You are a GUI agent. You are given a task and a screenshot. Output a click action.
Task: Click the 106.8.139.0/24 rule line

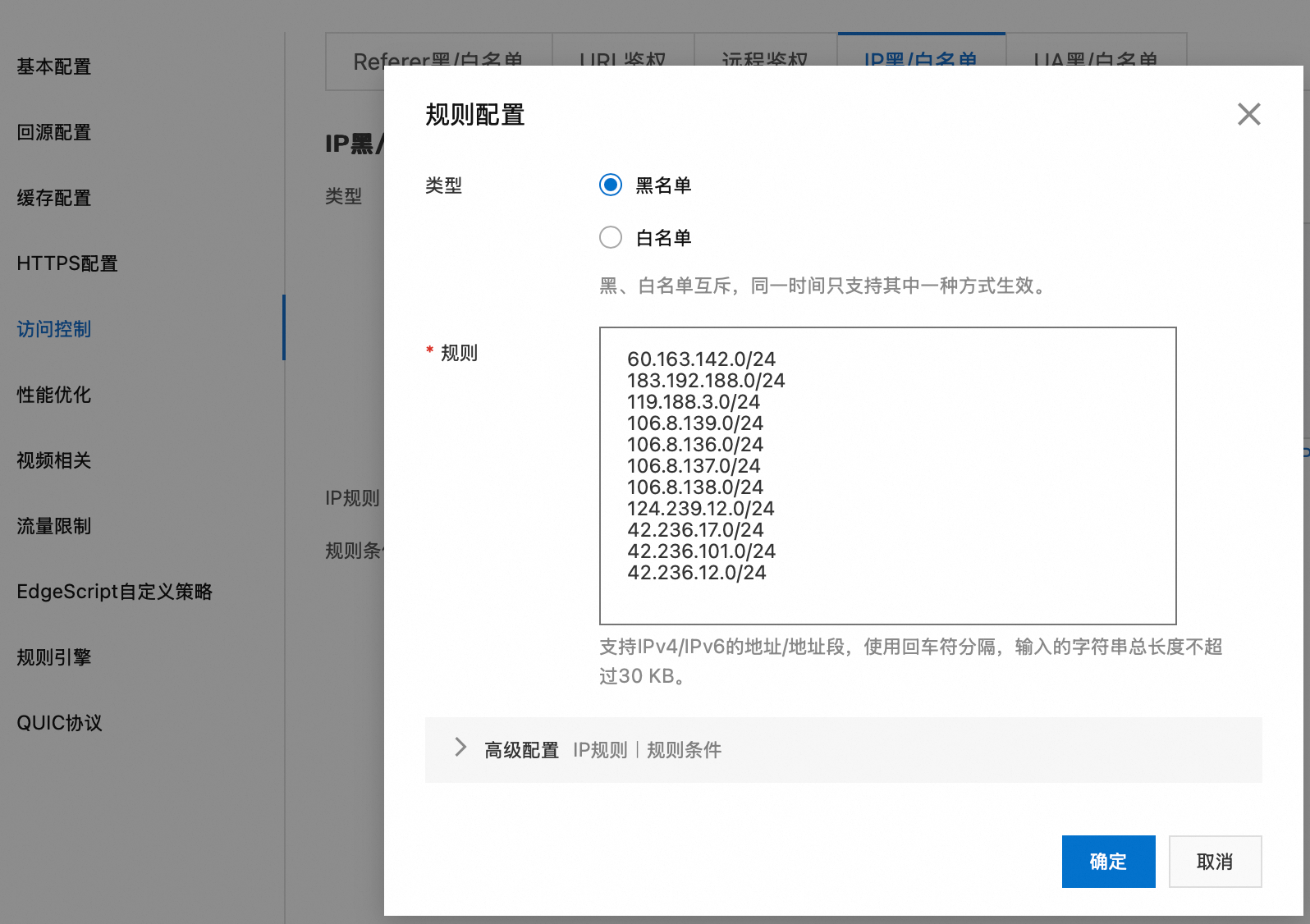(695, 423)
